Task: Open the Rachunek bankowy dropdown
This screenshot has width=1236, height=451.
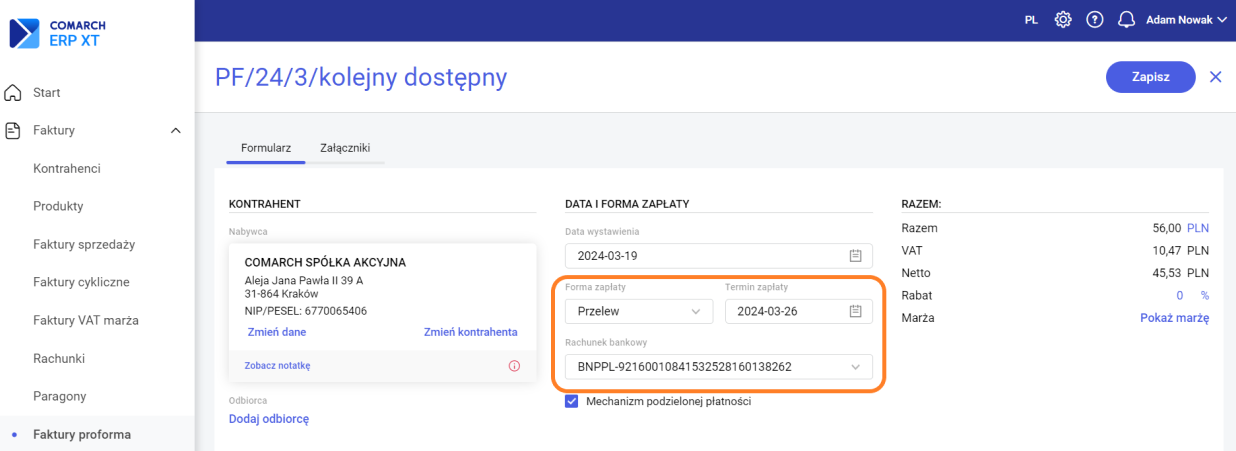Action: [x=718, y=367]
